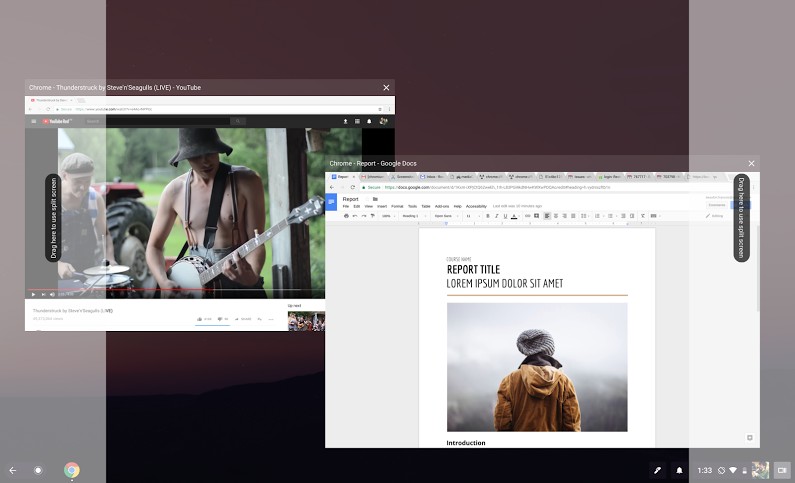795x483 pixels.
Task: Open the video's more actions ellipsis
Action: [271, 319]
